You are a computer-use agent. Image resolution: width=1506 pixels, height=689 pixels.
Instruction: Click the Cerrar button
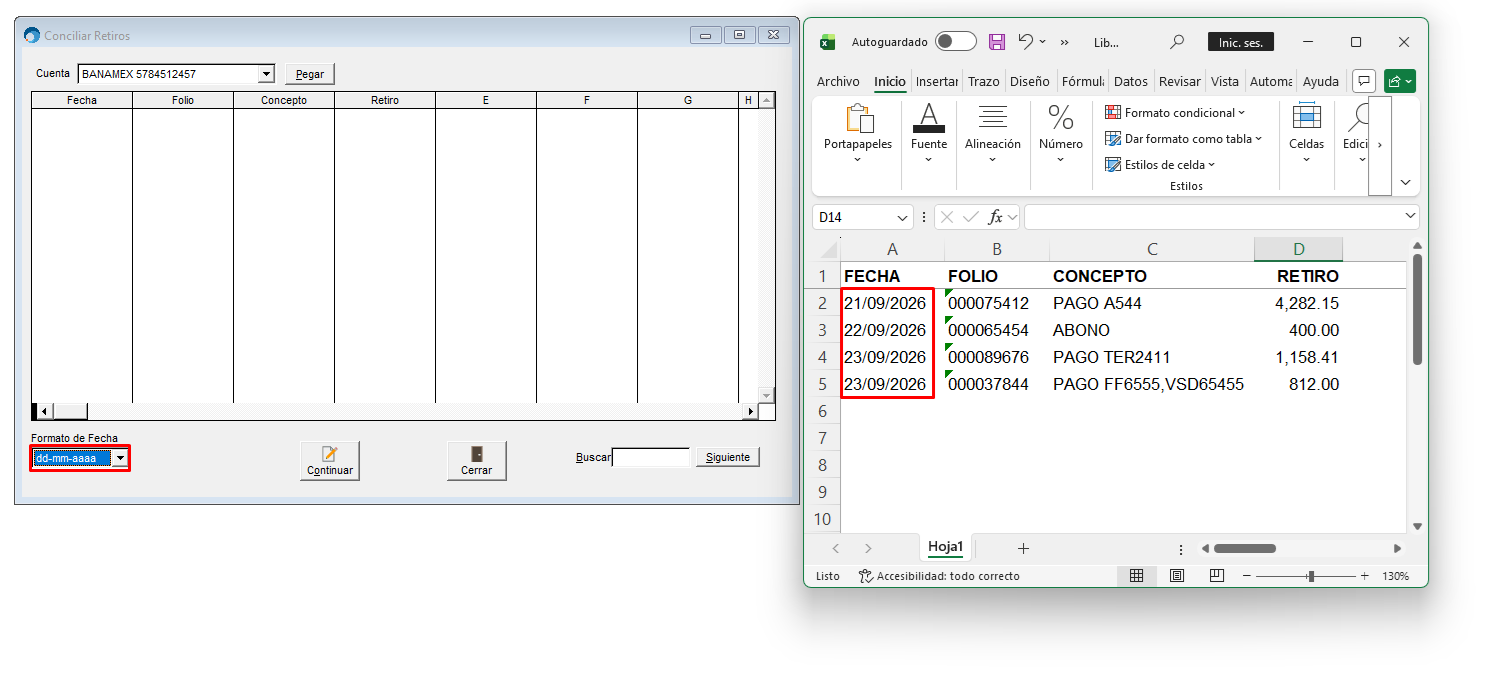(x=476, y=461)
